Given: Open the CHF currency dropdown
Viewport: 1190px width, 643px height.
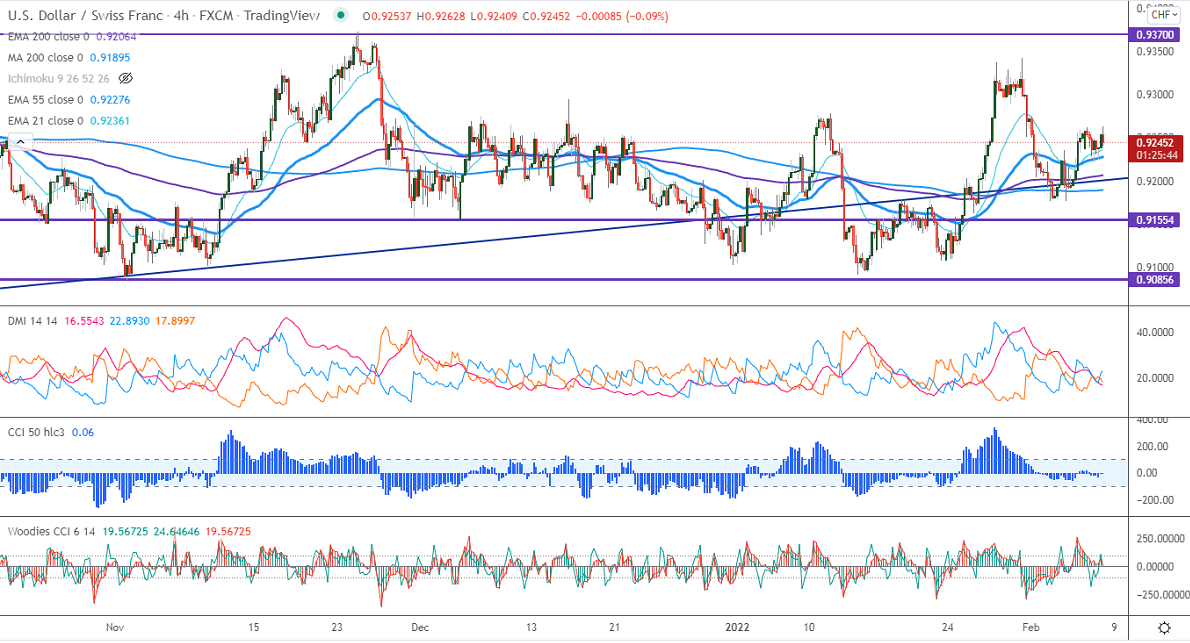Looking at the screenshot, I should [1163, 14].
